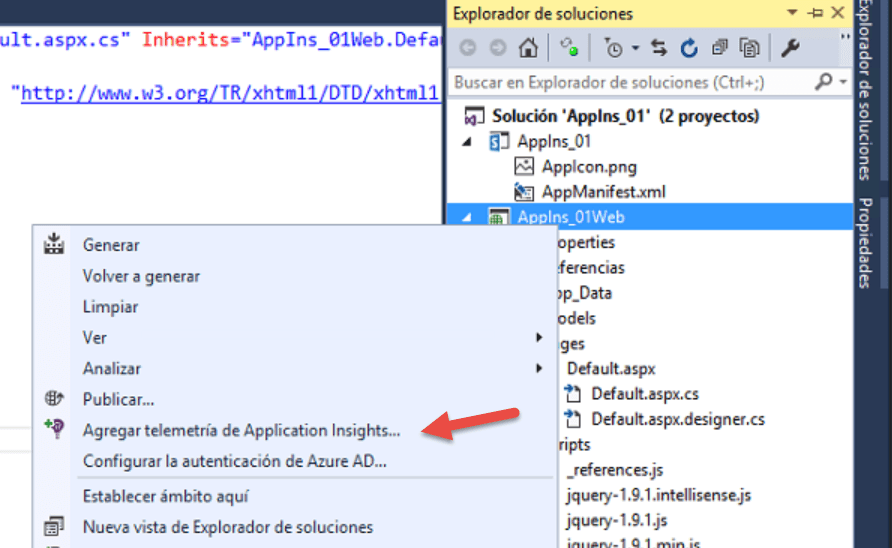Click the Refresh icon in Solution Explorer

coord(689,48)
